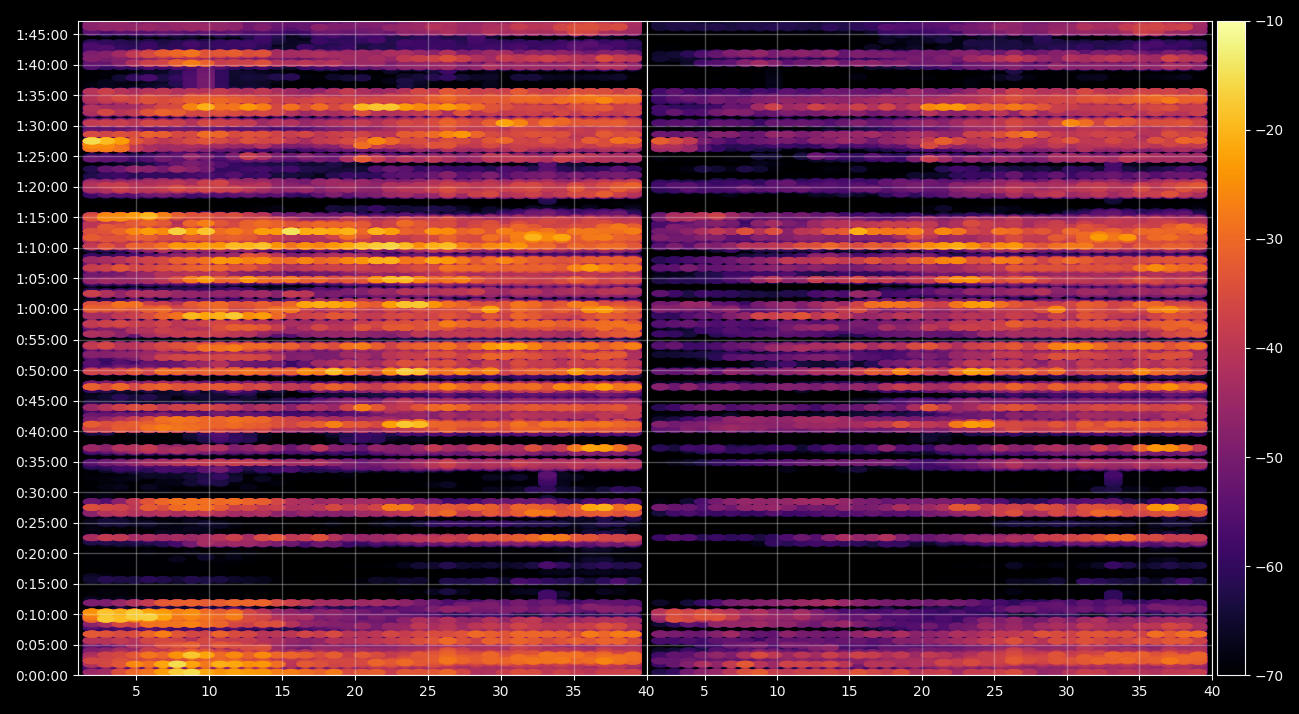
Task: Pick the 1:10:00 time label
Action: coord(42,248)
